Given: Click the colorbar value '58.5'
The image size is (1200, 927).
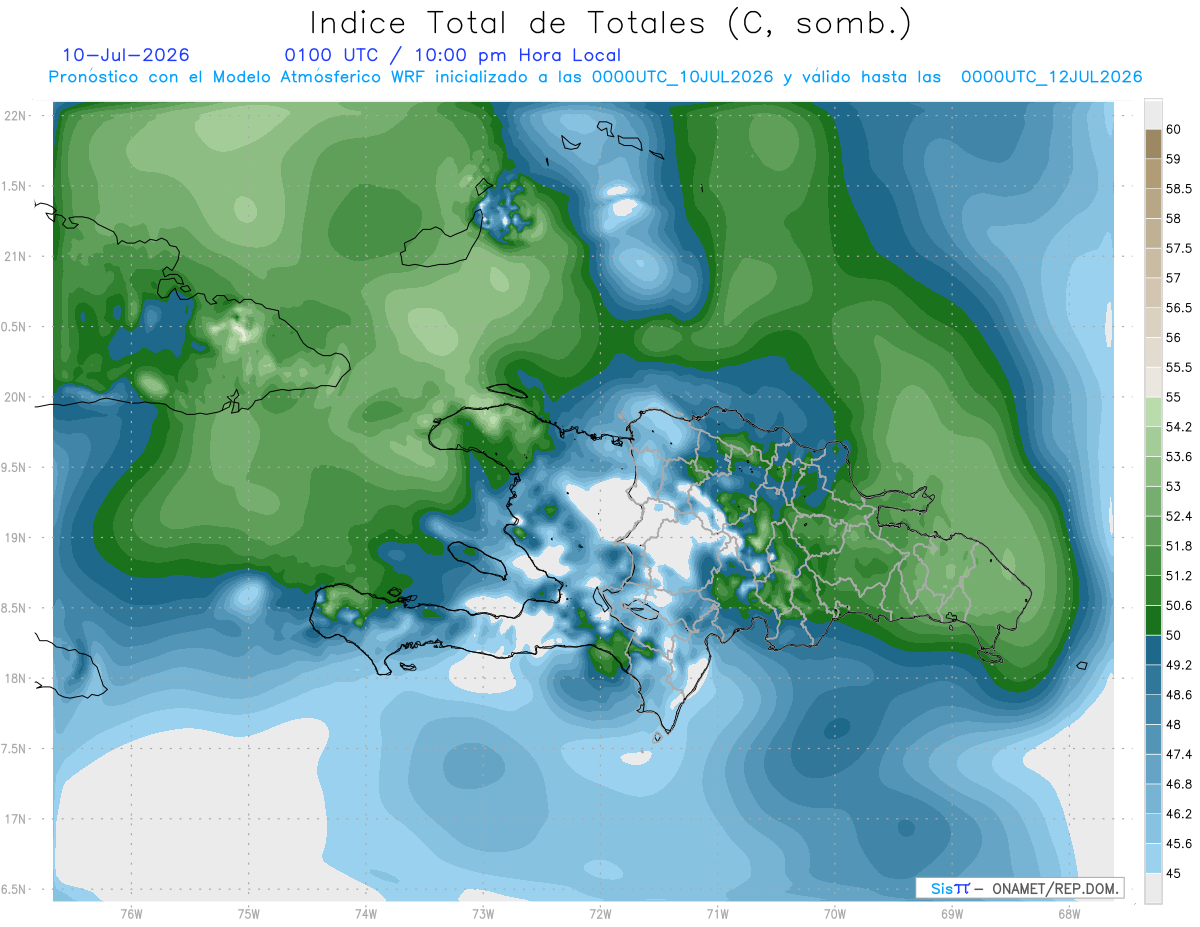Looking at the screenshot, I should tap(1178, 189).
